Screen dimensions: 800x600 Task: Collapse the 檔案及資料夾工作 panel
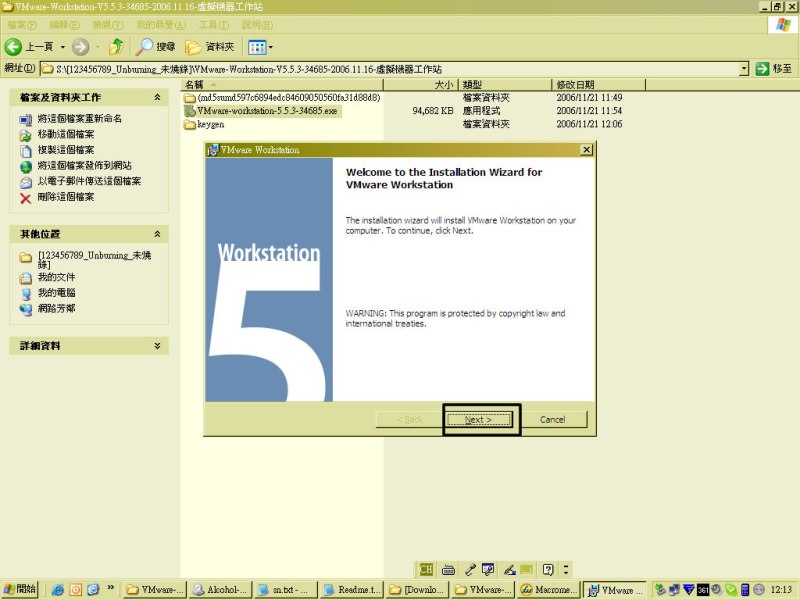[x=157, y=97]
